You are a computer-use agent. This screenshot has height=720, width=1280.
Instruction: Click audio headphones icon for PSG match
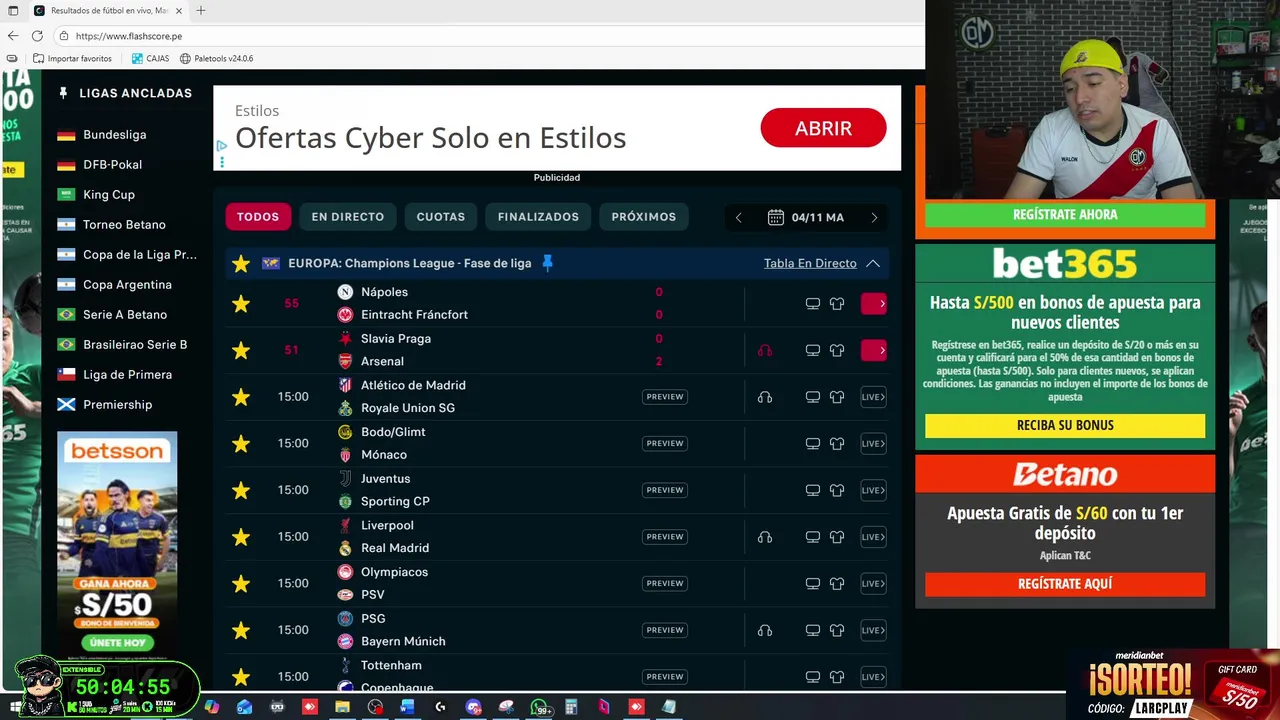(765, 630)
